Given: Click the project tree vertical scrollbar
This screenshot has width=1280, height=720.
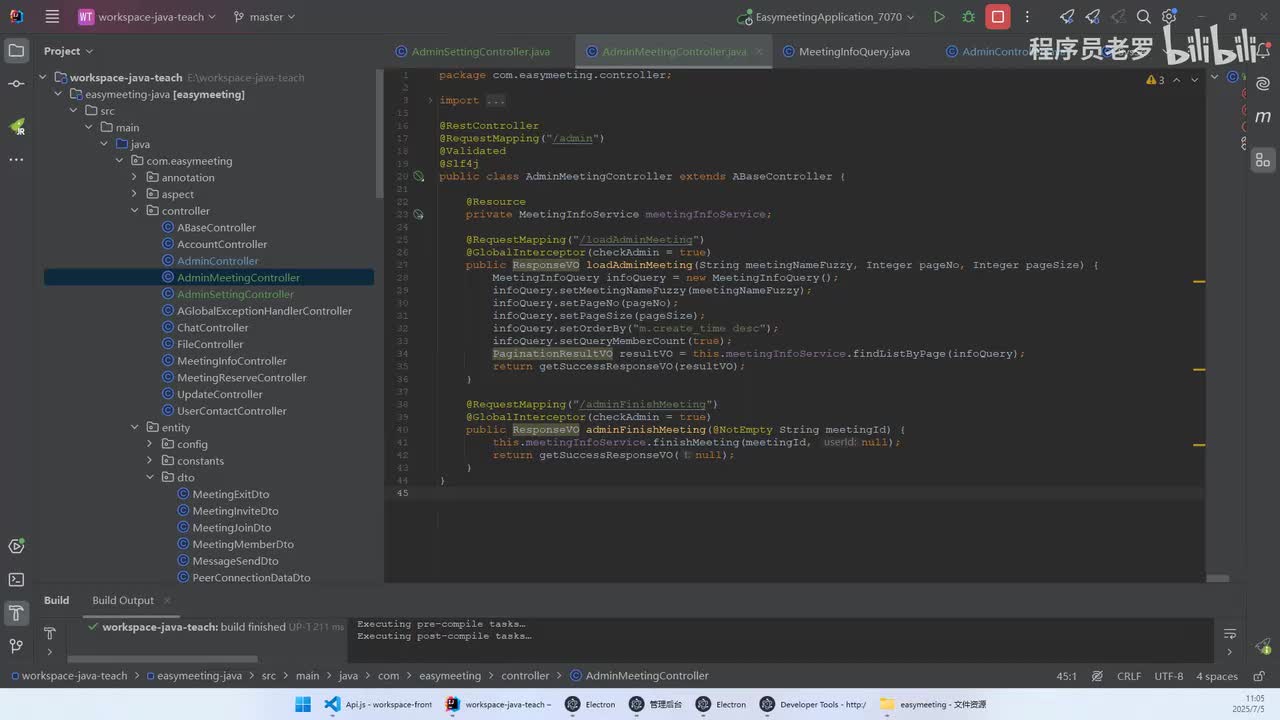Looking at the screenshot, I should [378, 133].
